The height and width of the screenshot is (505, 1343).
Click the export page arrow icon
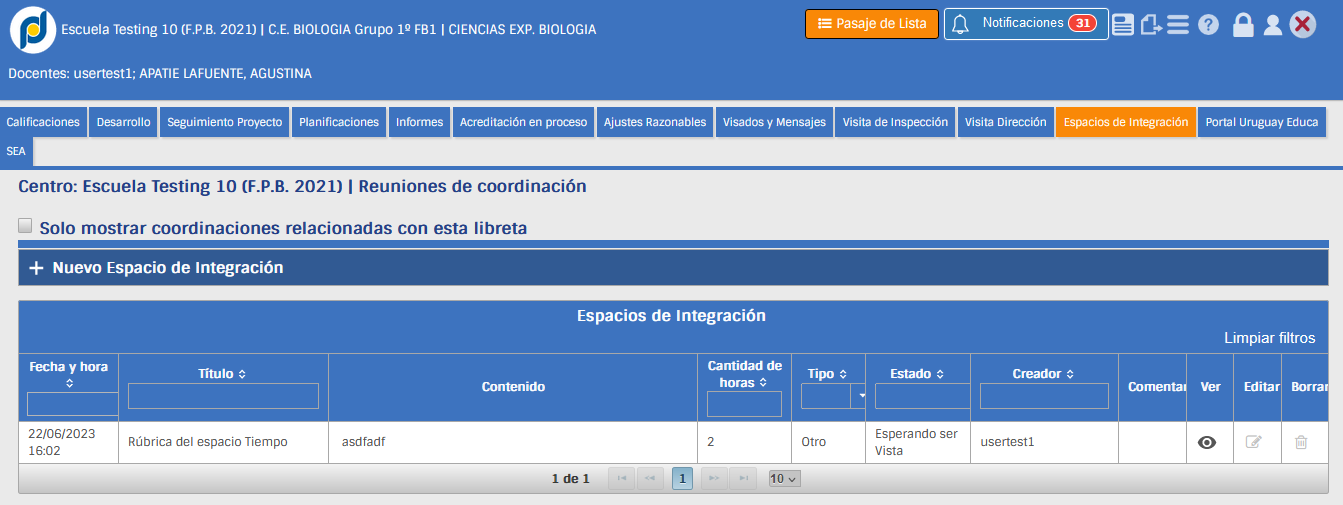click(1151, 25)
